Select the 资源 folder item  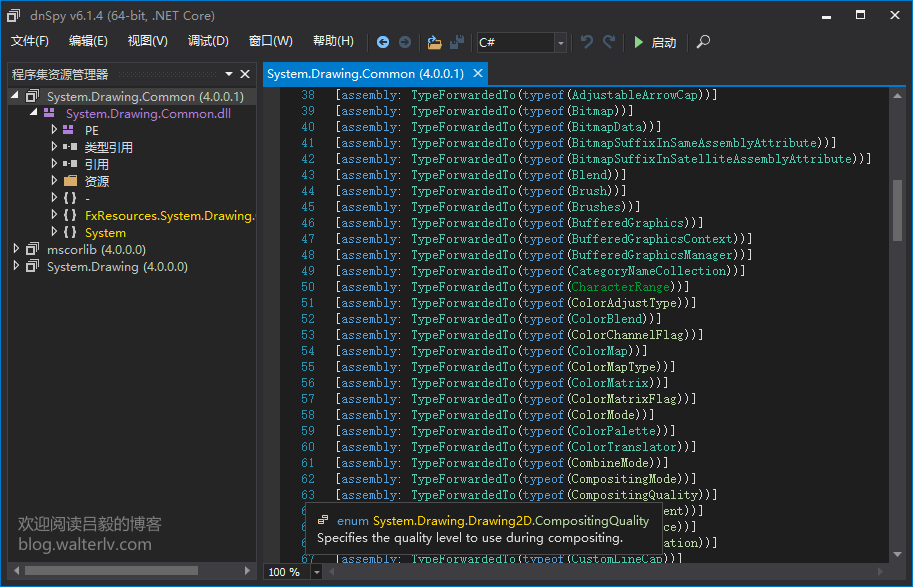click(x=96, y=181)
